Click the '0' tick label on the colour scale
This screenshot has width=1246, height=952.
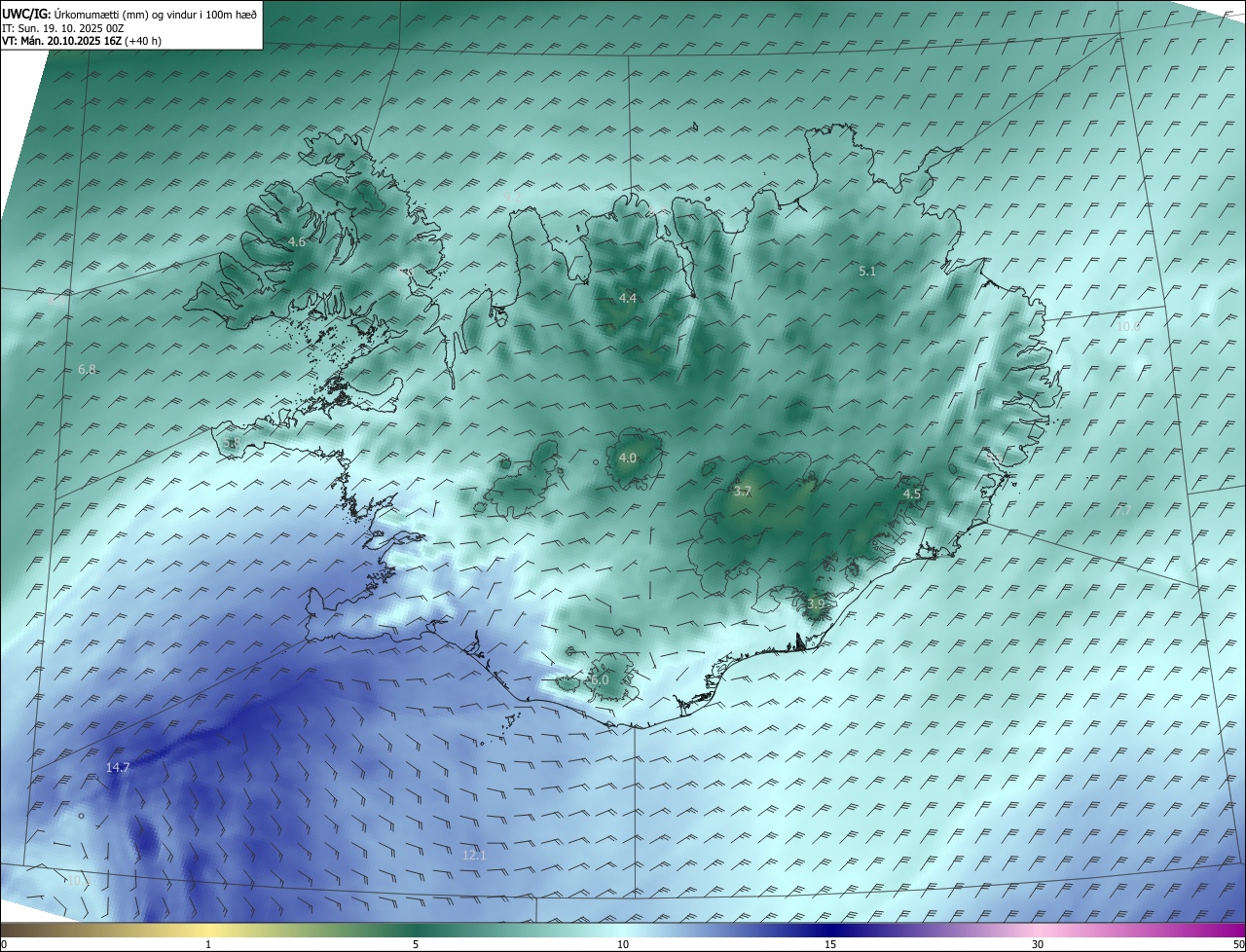pos(4,944)
